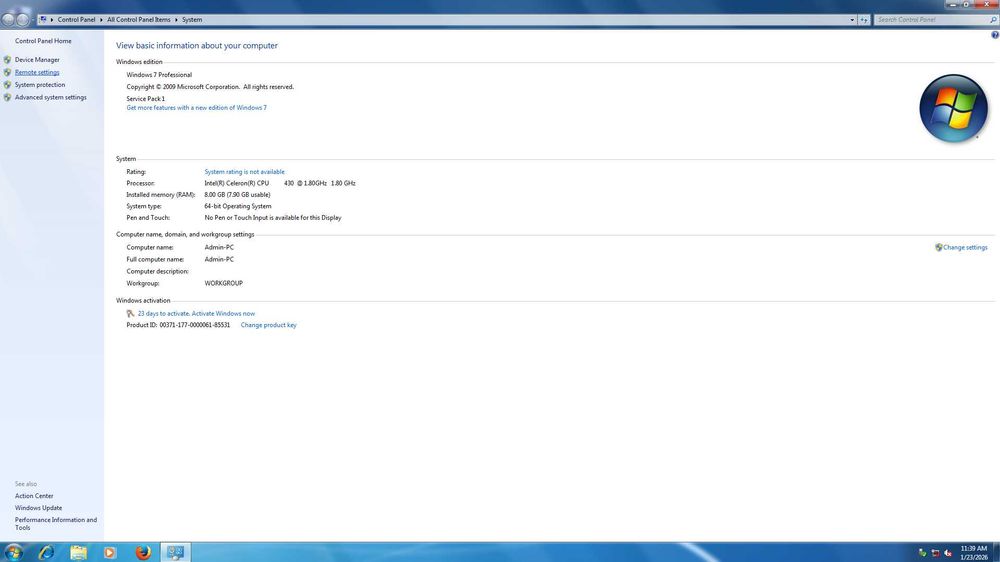
Task: Click the Product ID 00371-177-0000061-85531 text
Action: (x=178, y=325)
